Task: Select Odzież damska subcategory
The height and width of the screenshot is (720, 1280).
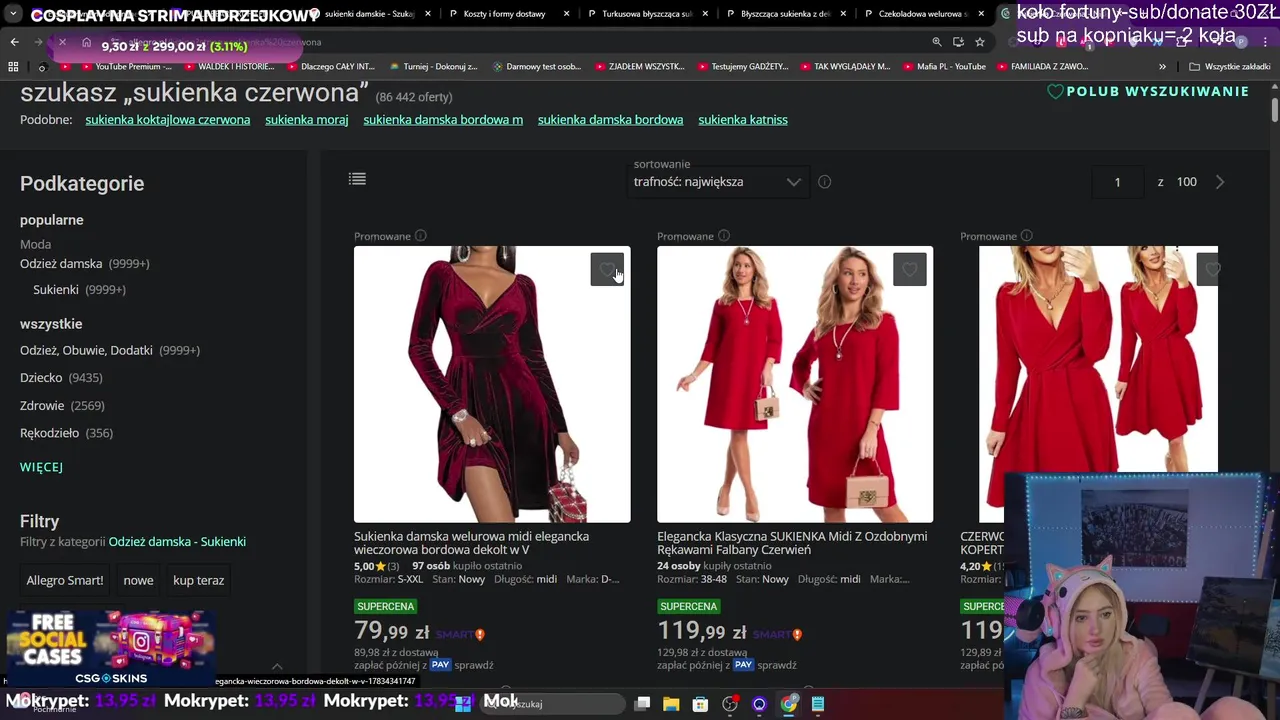Action: coord(61,264)
